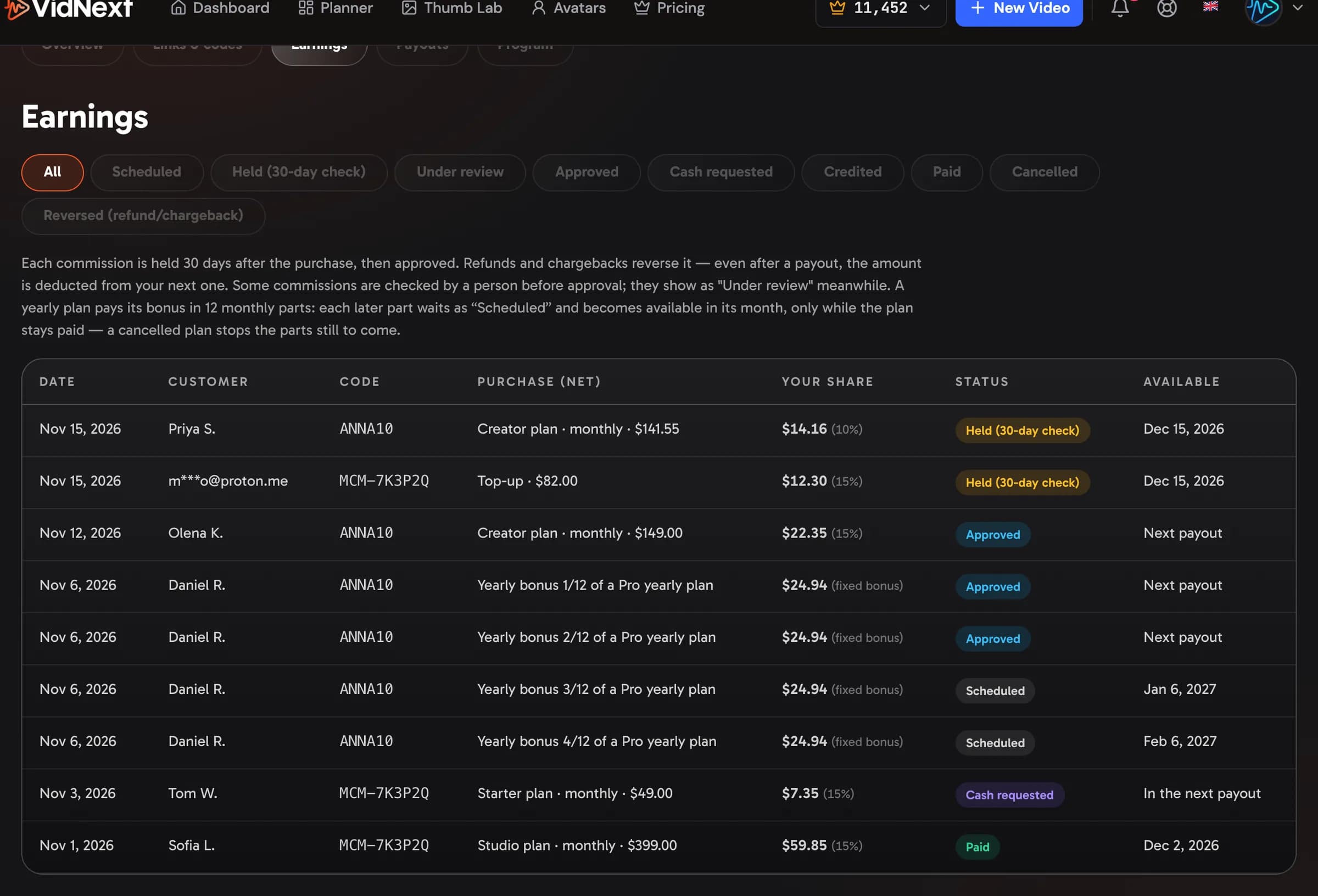The image size is (1318, 896).
Task: Filter earnings by Scheduled
Action: tap(146, 172)
